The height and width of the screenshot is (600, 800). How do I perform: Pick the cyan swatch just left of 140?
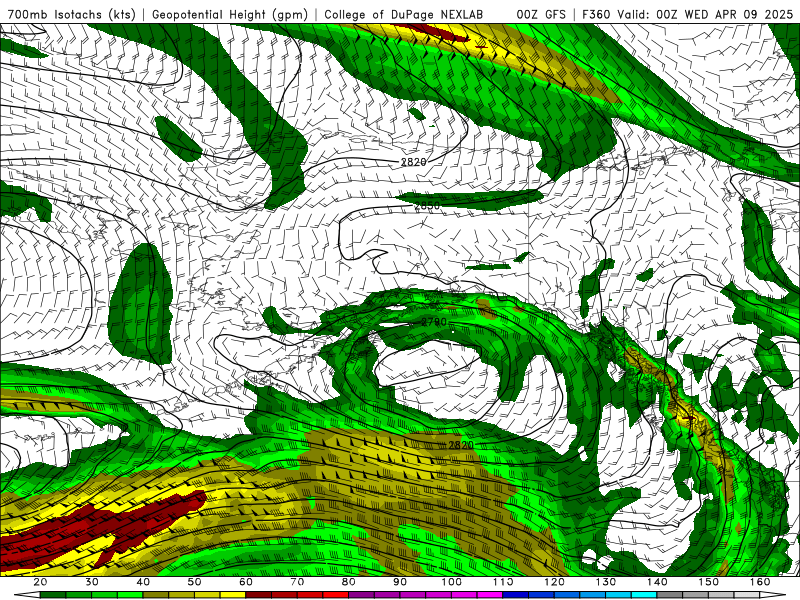[644, 595]
